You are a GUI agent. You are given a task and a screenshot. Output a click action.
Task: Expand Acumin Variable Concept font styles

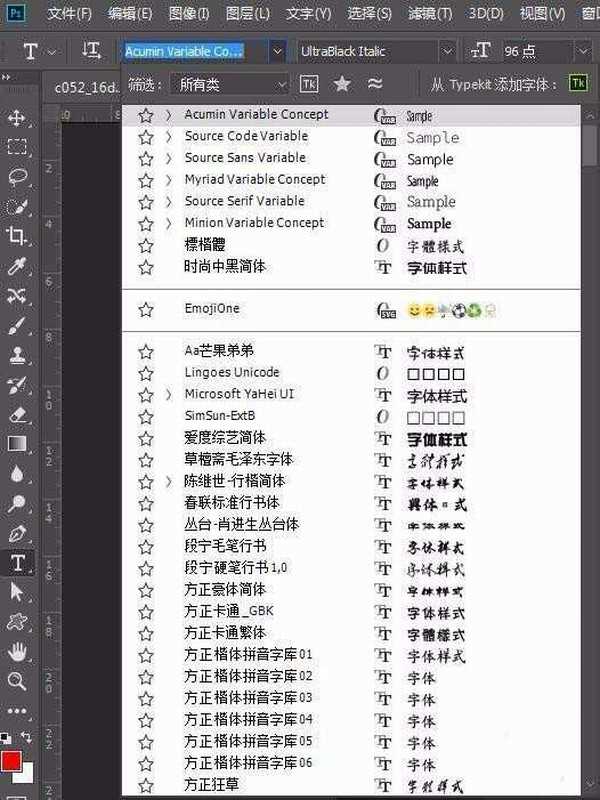[x=168, y=115]
